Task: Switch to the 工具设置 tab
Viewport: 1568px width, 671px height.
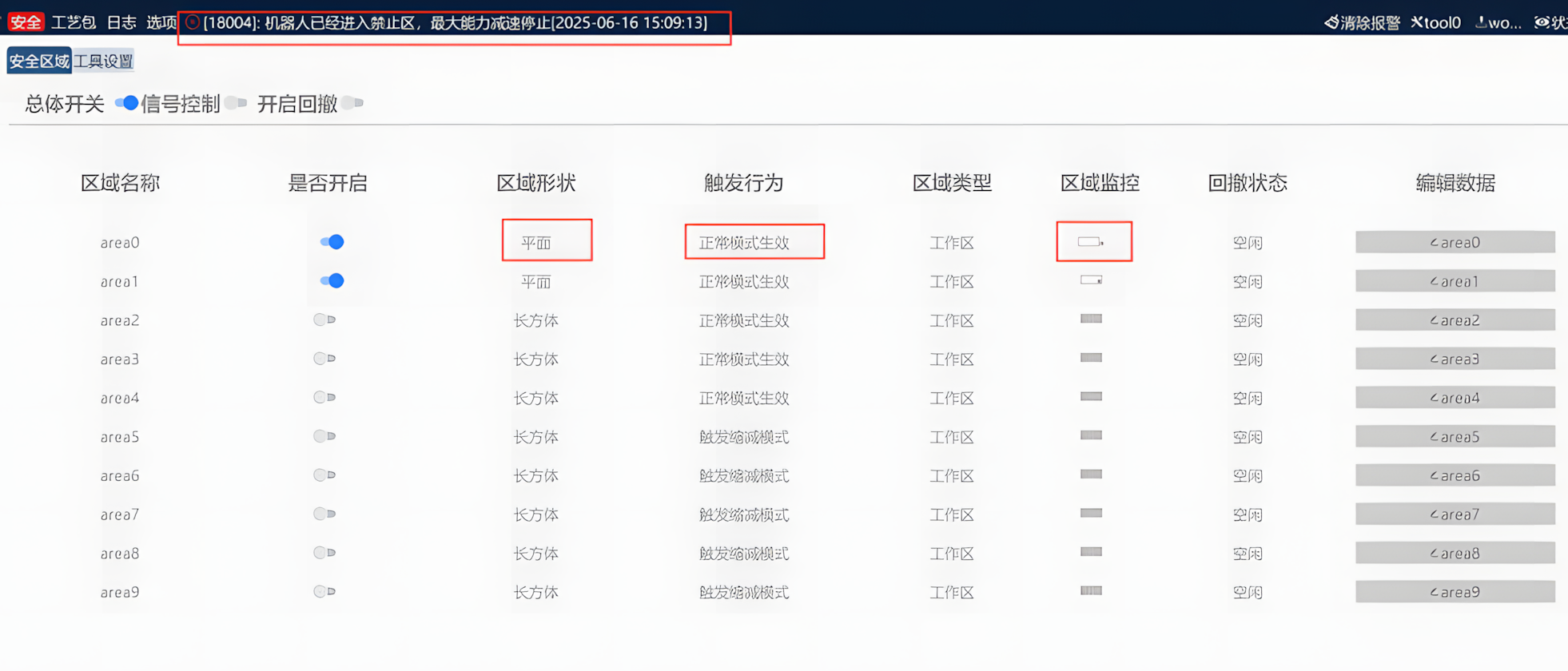Action: click(x=104, y=61)
